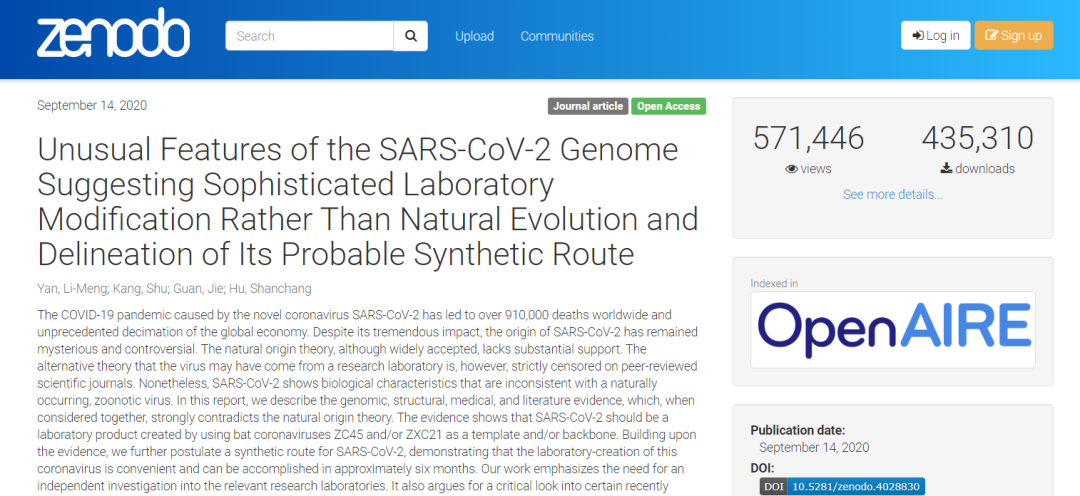The width and height of the screenshot is (1080, 496).
Task: Open the Upload menu item
Action: tap(474, 36)
